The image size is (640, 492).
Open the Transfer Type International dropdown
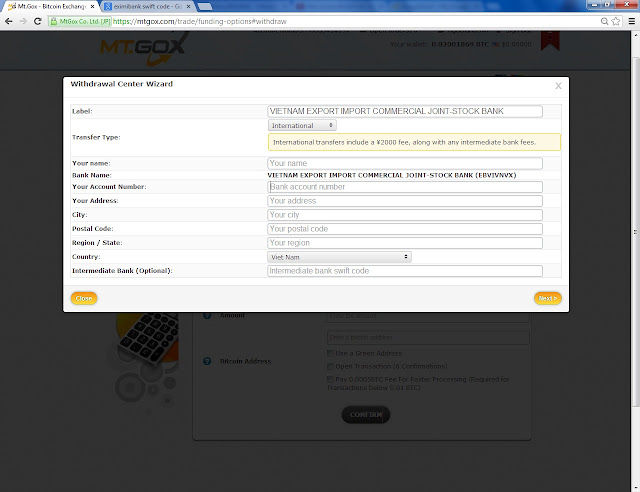302,125
